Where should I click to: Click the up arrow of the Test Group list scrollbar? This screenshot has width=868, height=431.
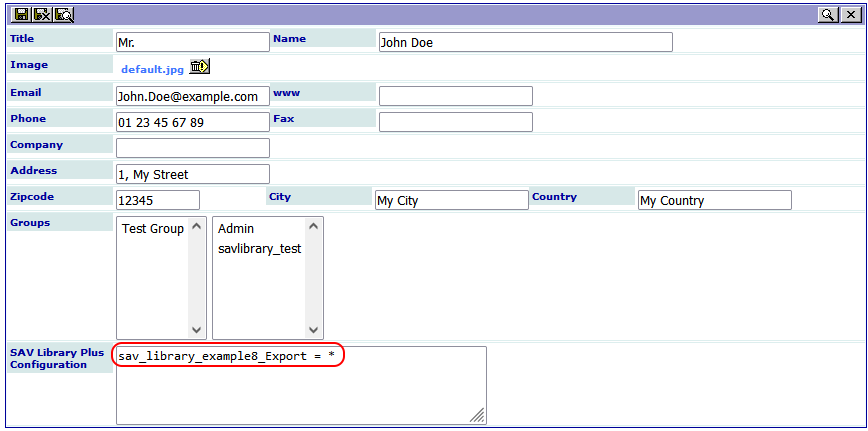pyautogui.click(x=196, y=226)
